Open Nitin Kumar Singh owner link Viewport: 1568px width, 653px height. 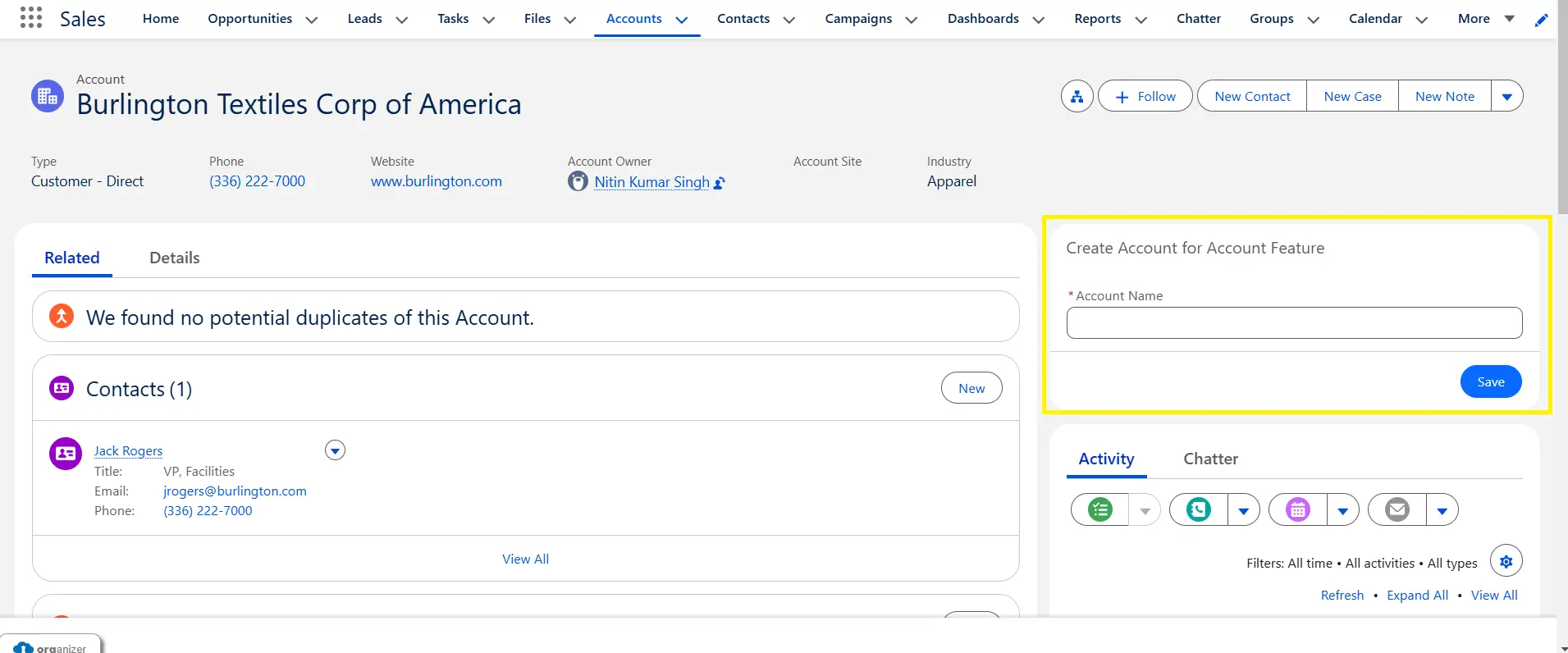[x=652, y=182]
